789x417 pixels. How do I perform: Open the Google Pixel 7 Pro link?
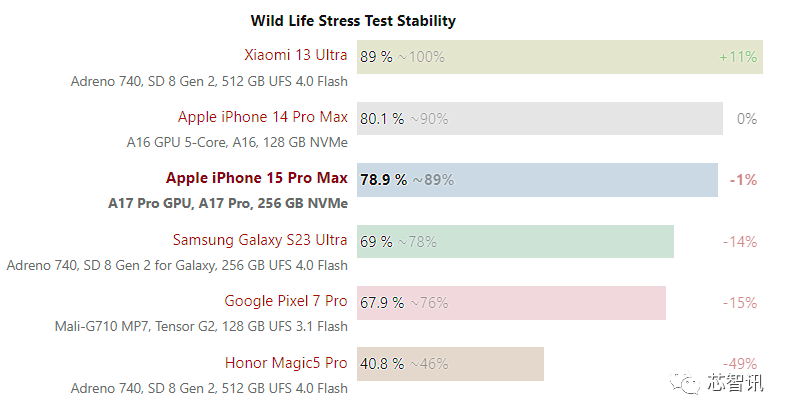tap(286, 301)
